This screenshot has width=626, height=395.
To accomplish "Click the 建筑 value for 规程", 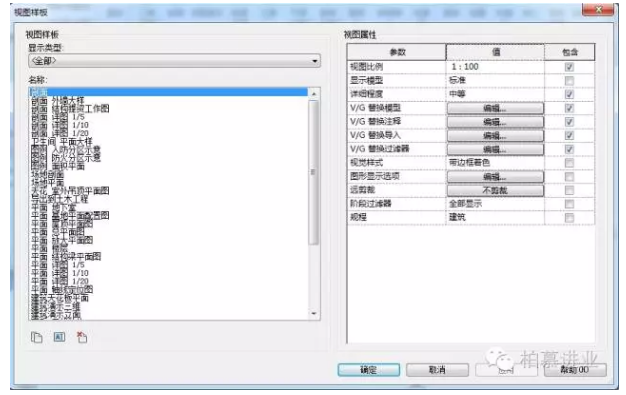I will [x=457, y=218].
